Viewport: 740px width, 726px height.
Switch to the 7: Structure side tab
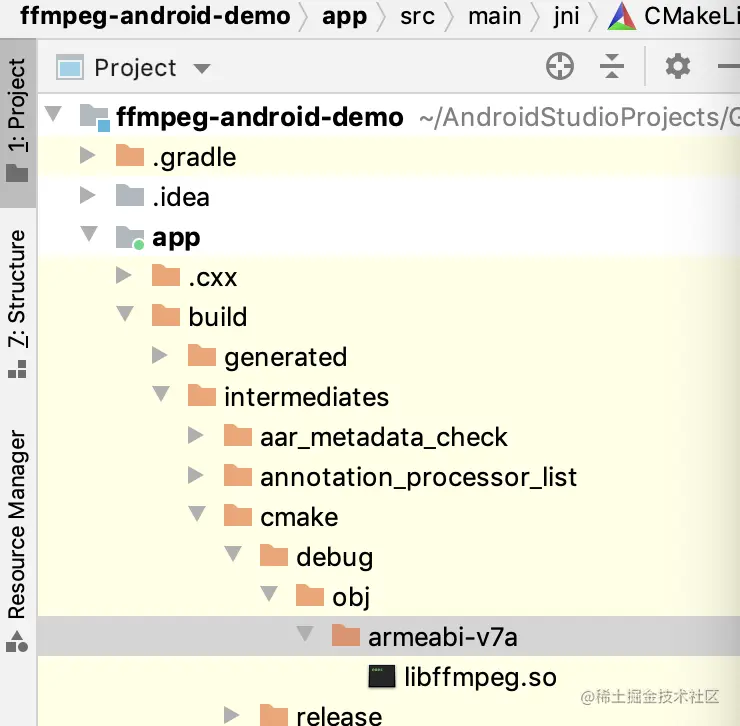(x=18, y=302)
